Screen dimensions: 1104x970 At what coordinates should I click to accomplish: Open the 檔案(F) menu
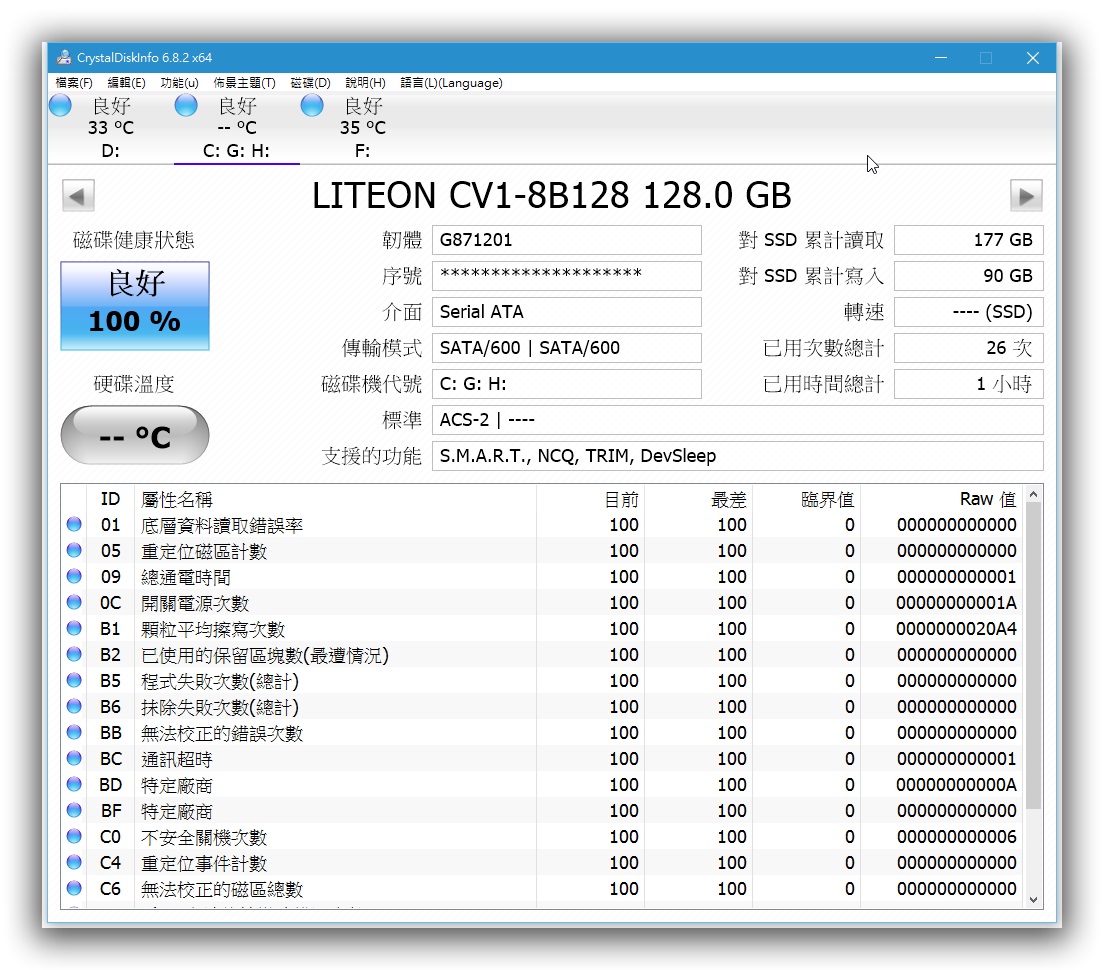pos(74,83)
